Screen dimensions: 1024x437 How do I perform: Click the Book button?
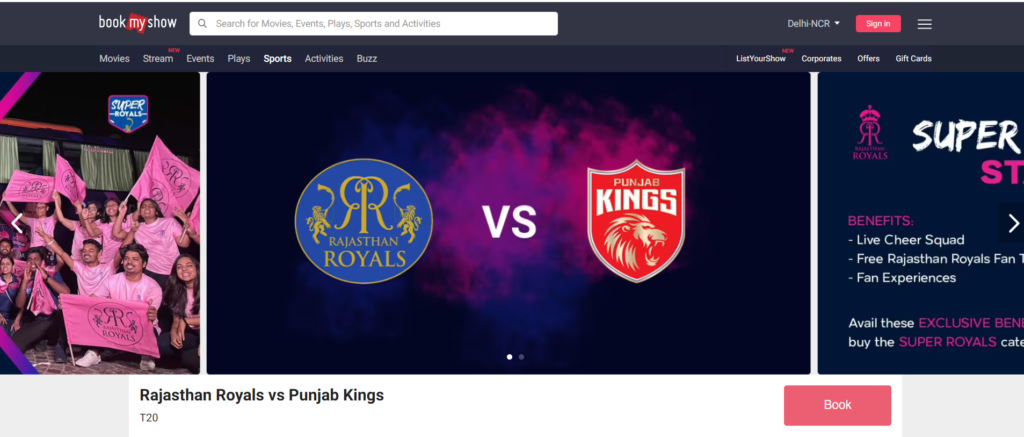pos(837,405)
